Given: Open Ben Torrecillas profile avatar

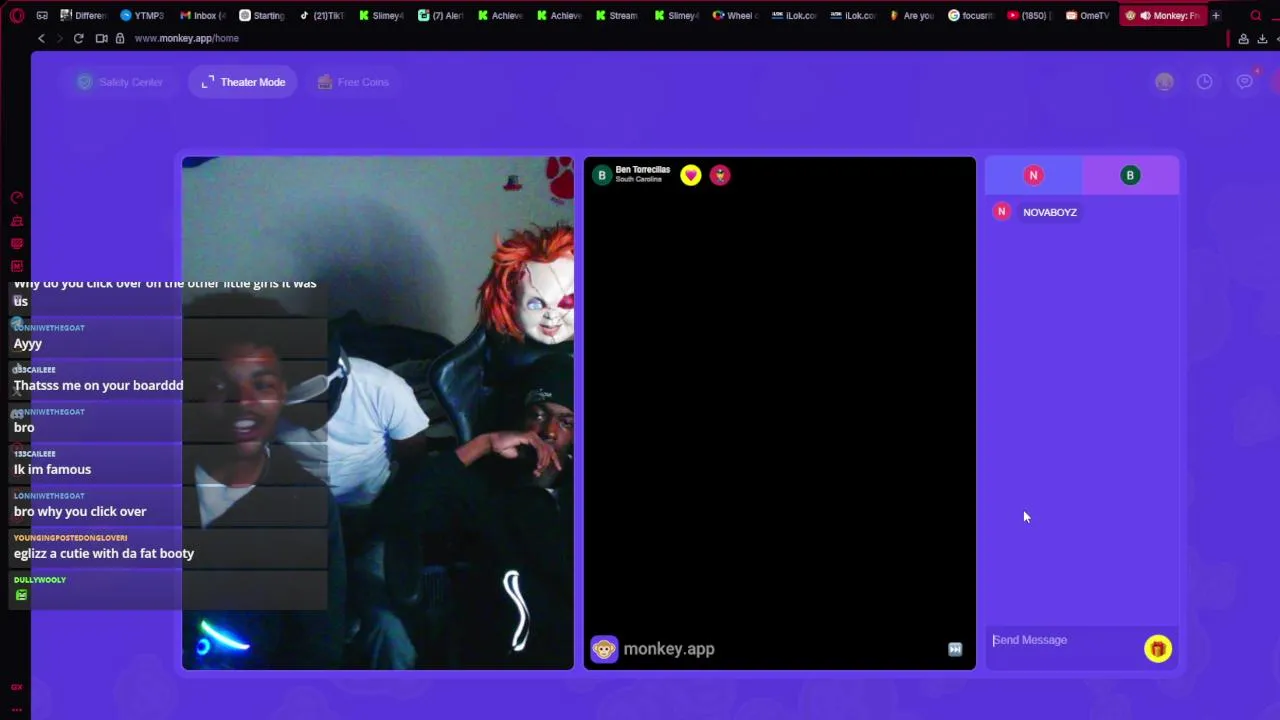Looking at the screenshot, I should click(602, 175).
